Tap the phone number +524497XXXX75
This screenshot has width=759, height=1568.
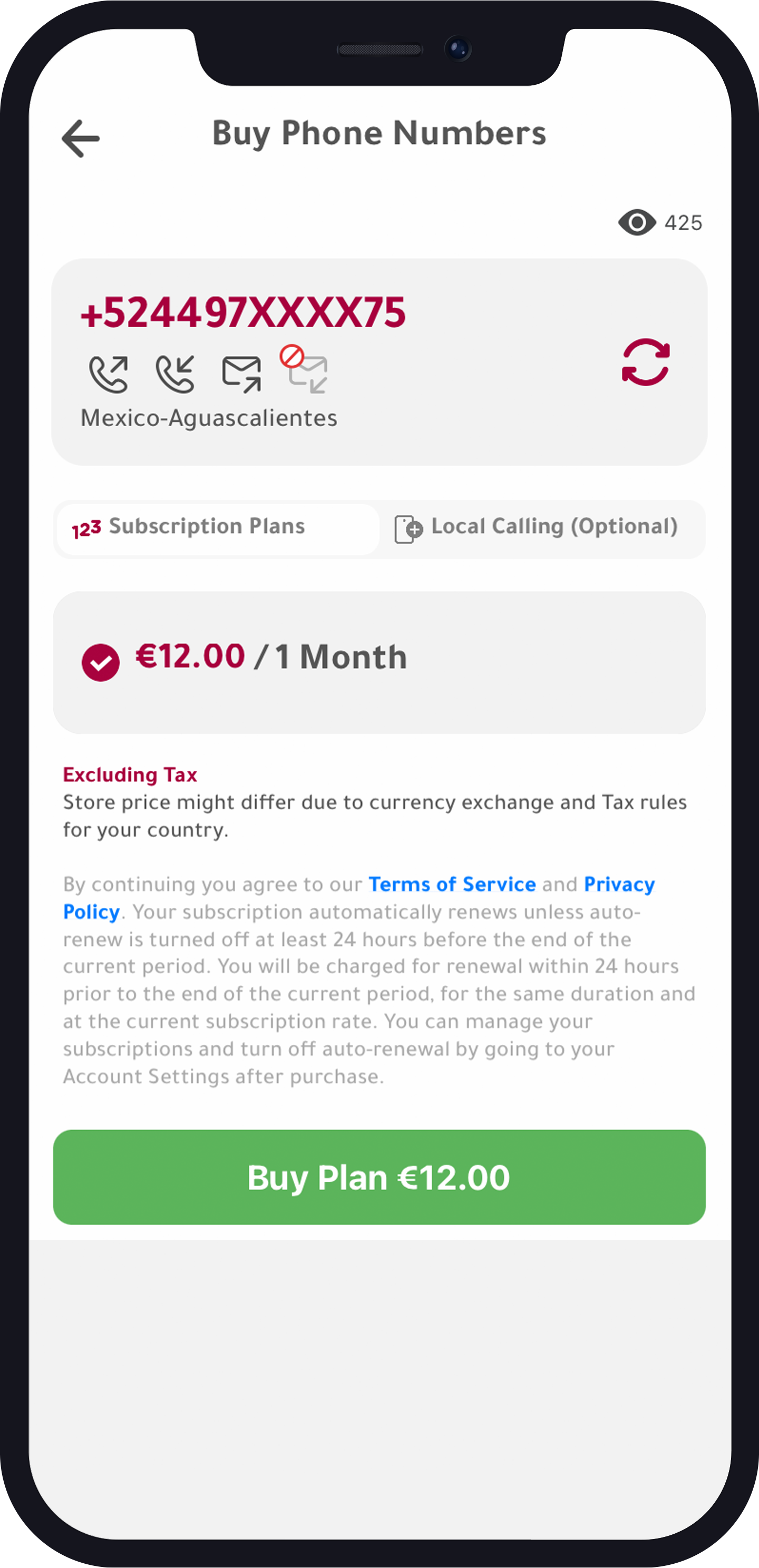point(243,313)
